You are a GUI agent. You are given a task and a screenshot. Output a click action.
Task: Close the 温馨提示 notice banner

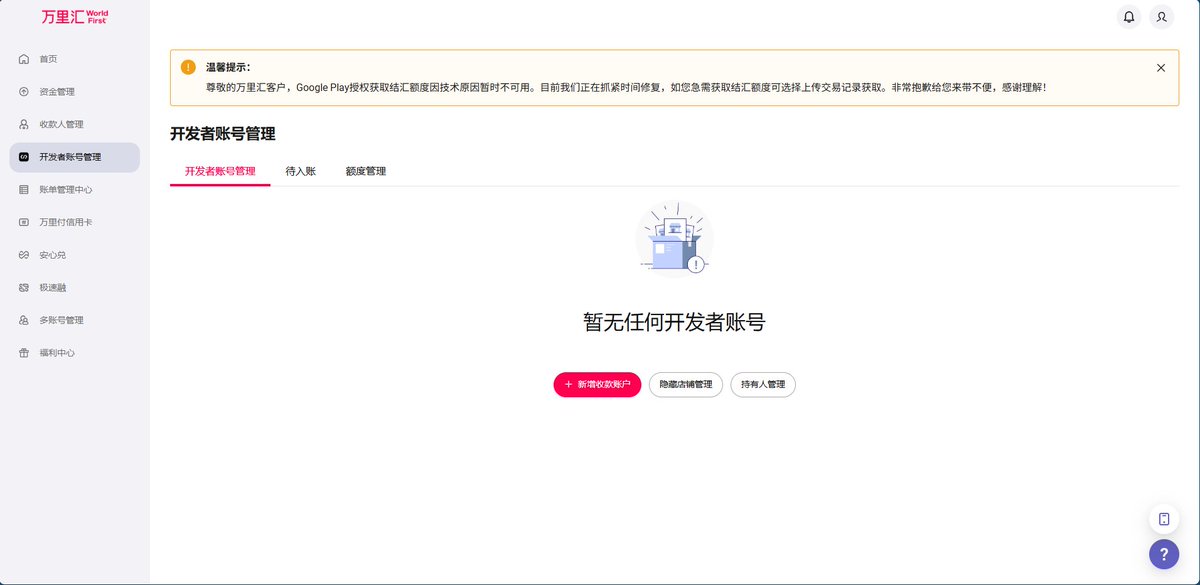[x=1161, y=68]
